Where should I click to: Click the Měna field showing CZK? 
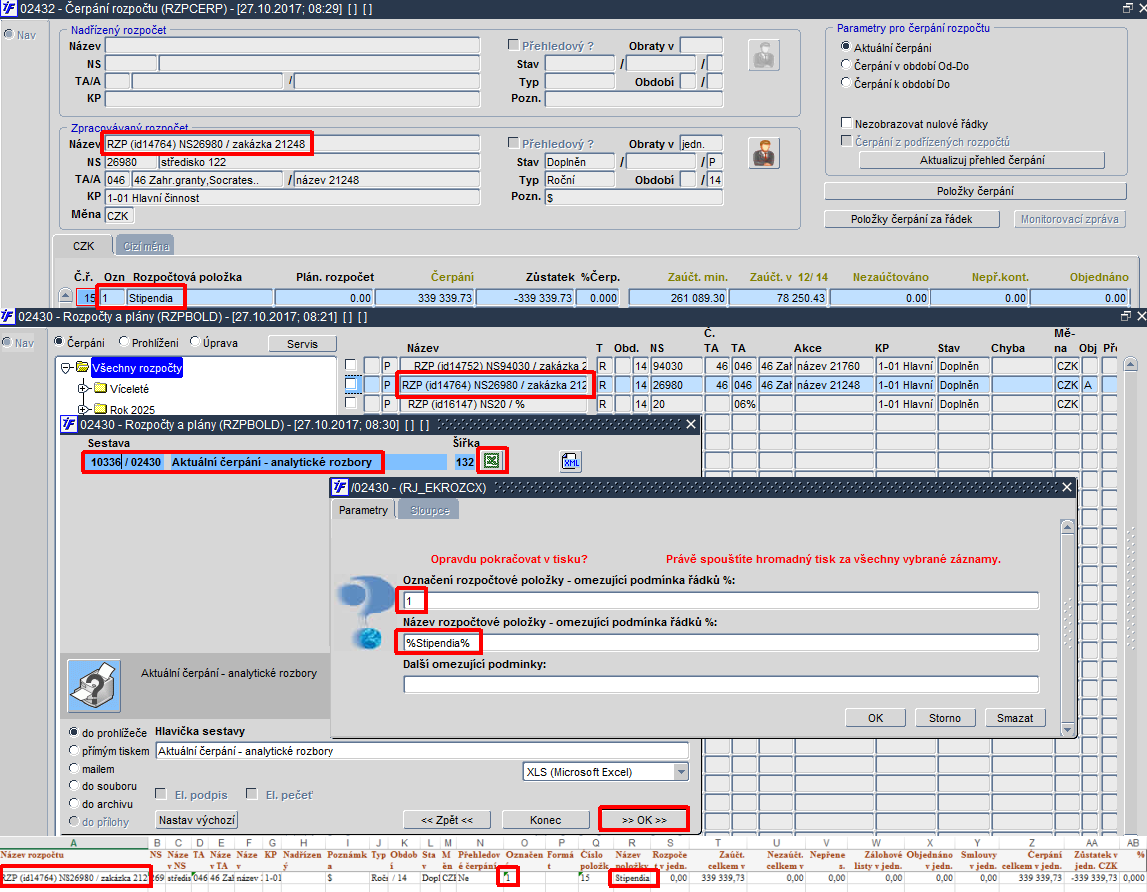pos(120,215)
